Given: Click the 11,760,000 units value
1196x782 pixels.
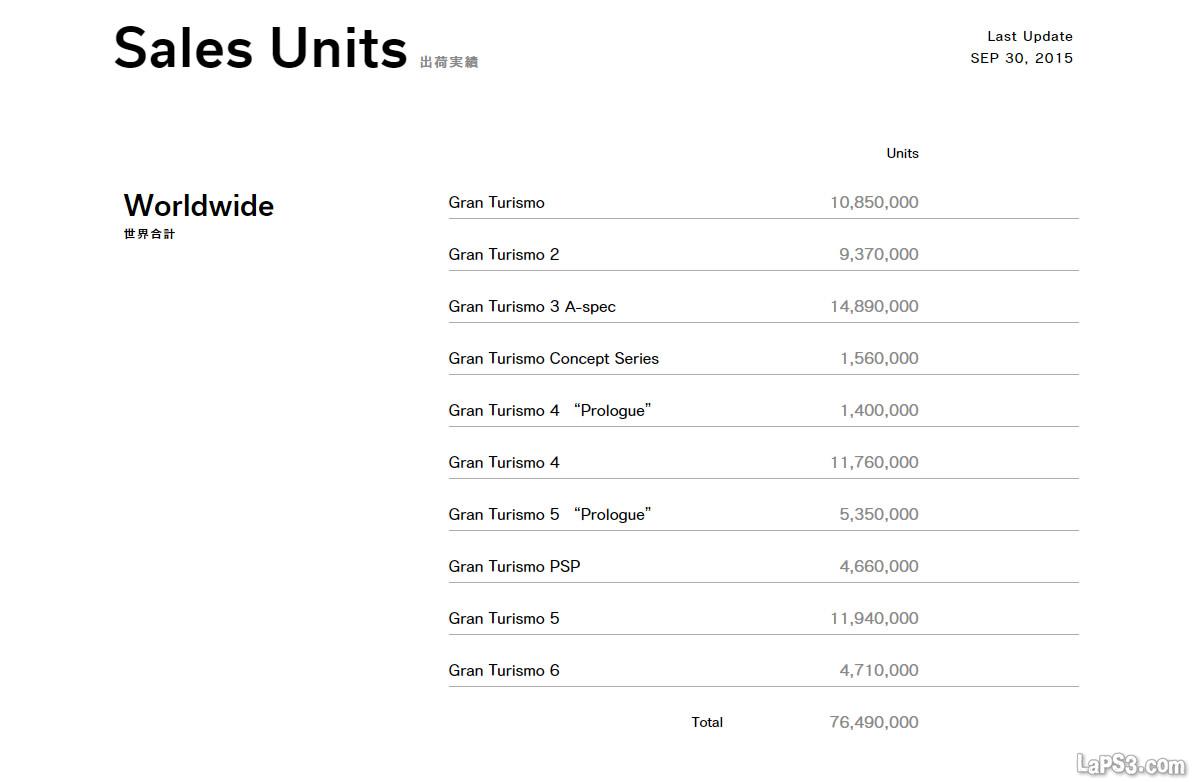Looking at the screenshot, I should pyautogui.click(x=873, y=462).
